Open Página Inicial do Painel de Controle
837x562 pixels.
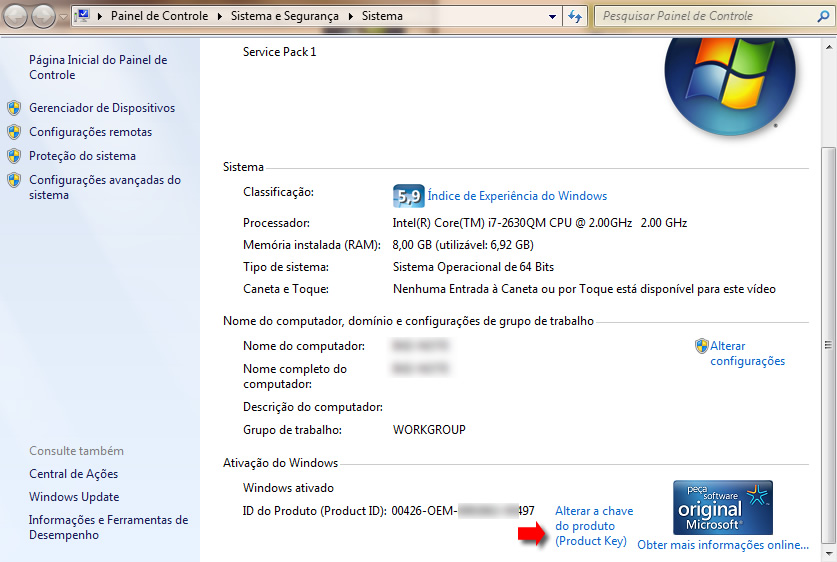click(x=98, y=67)
